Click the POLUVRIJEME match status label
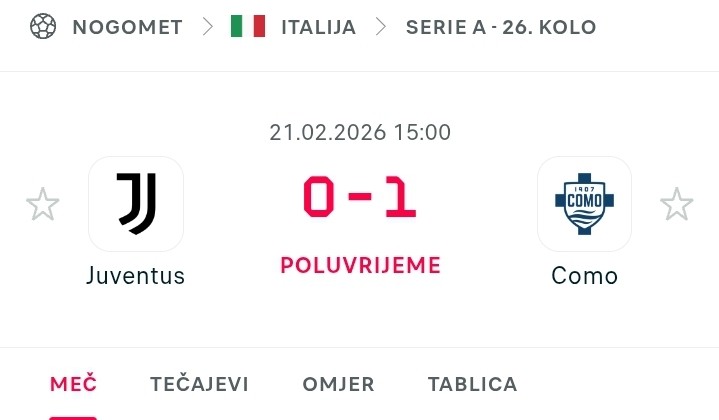Image resolution: width=719 pixels, height=420 pixels. tap(360, 265)
